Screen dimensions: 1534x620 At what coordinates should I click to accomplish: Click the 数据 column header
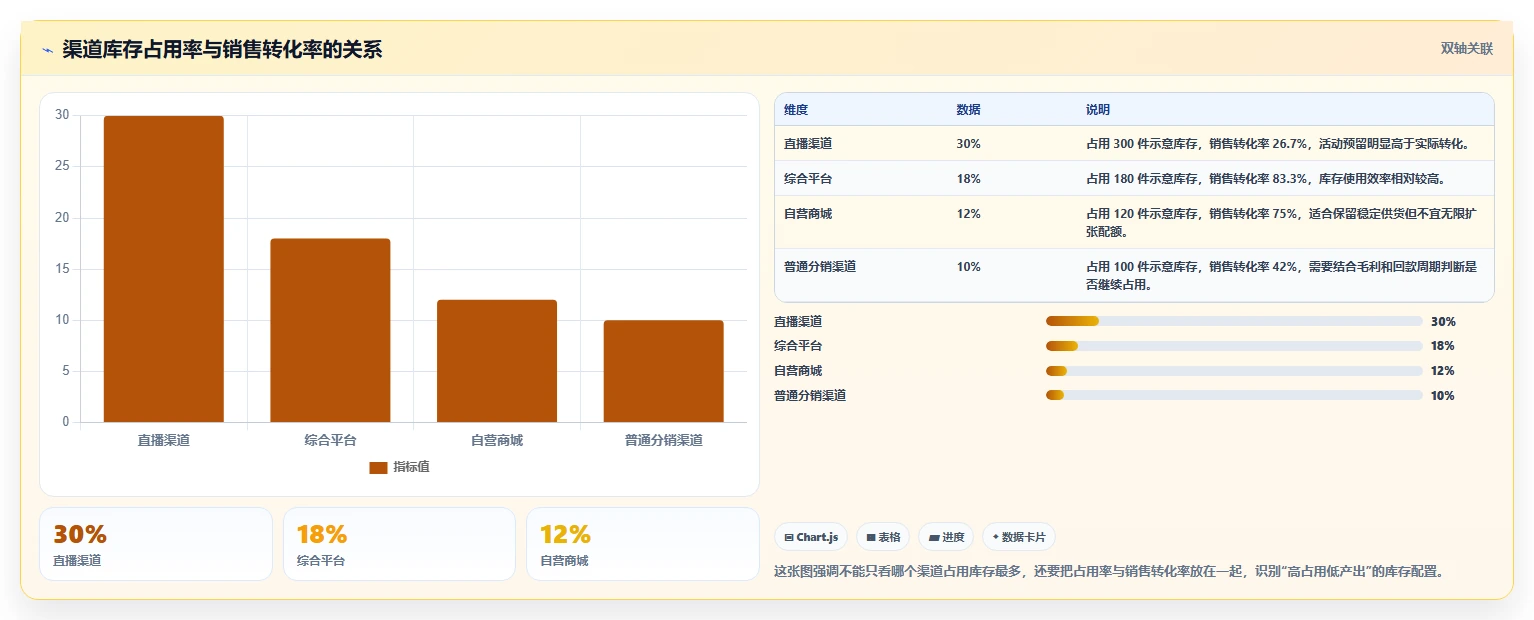(x=968, y=109)
